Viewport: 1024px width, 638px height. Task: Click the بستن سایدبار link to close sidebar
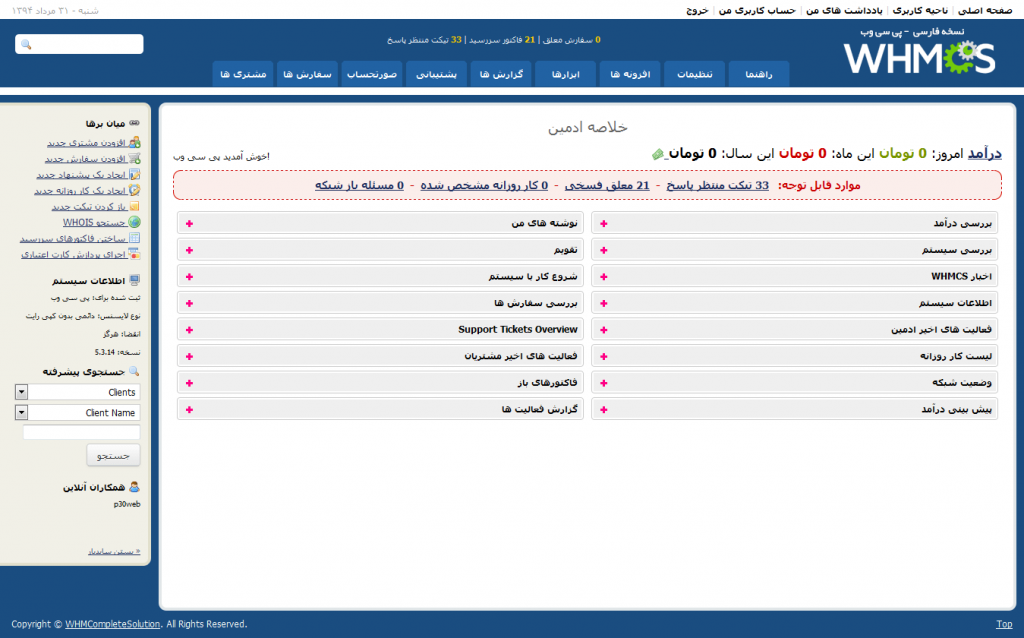click(x=114, y=552)
